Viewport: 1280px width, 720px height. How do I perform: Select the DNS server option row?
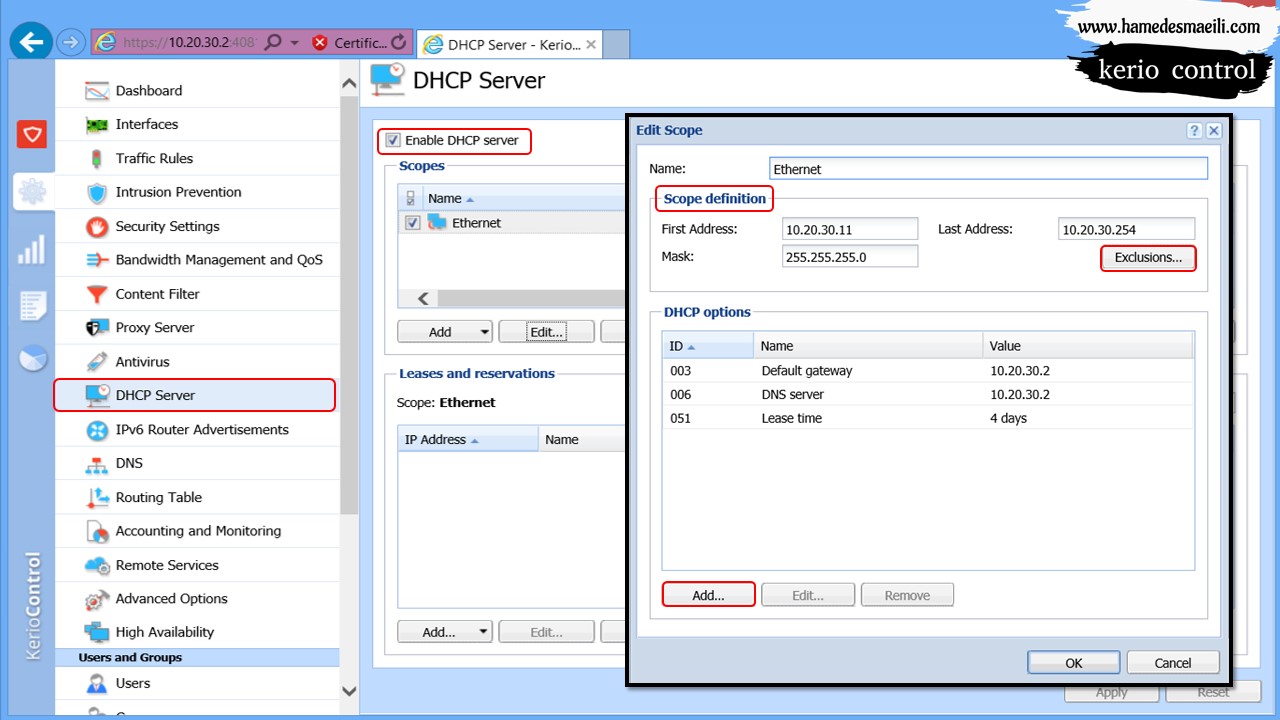point(928,394)
